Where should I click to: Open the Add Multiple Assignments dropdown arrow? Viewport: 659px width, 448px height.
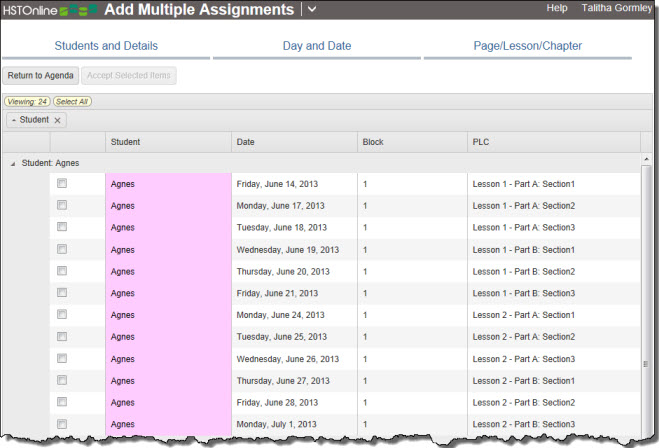point(312,9)
